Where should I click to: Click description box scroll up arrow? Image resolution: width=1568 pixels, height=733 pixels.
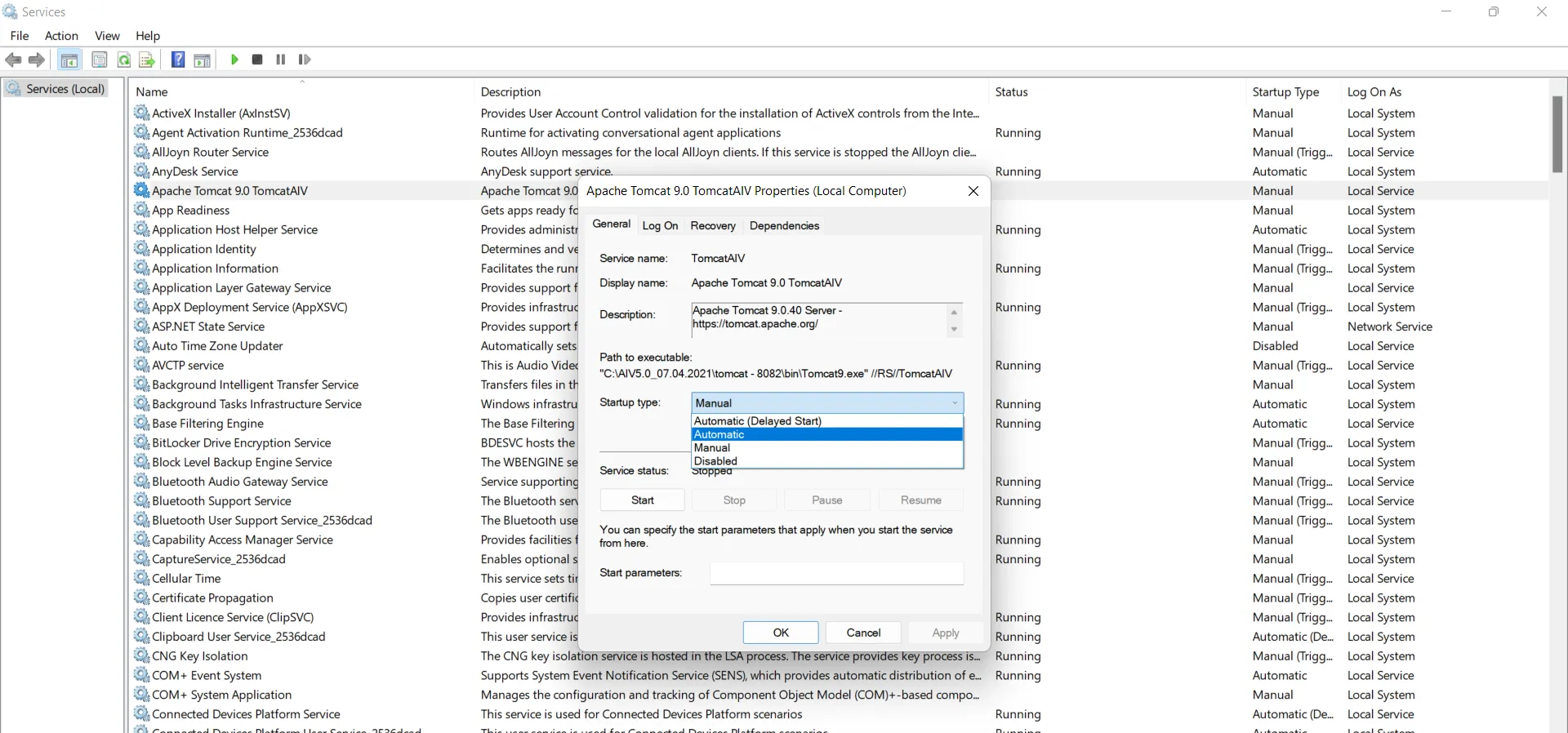pos(954,312)
